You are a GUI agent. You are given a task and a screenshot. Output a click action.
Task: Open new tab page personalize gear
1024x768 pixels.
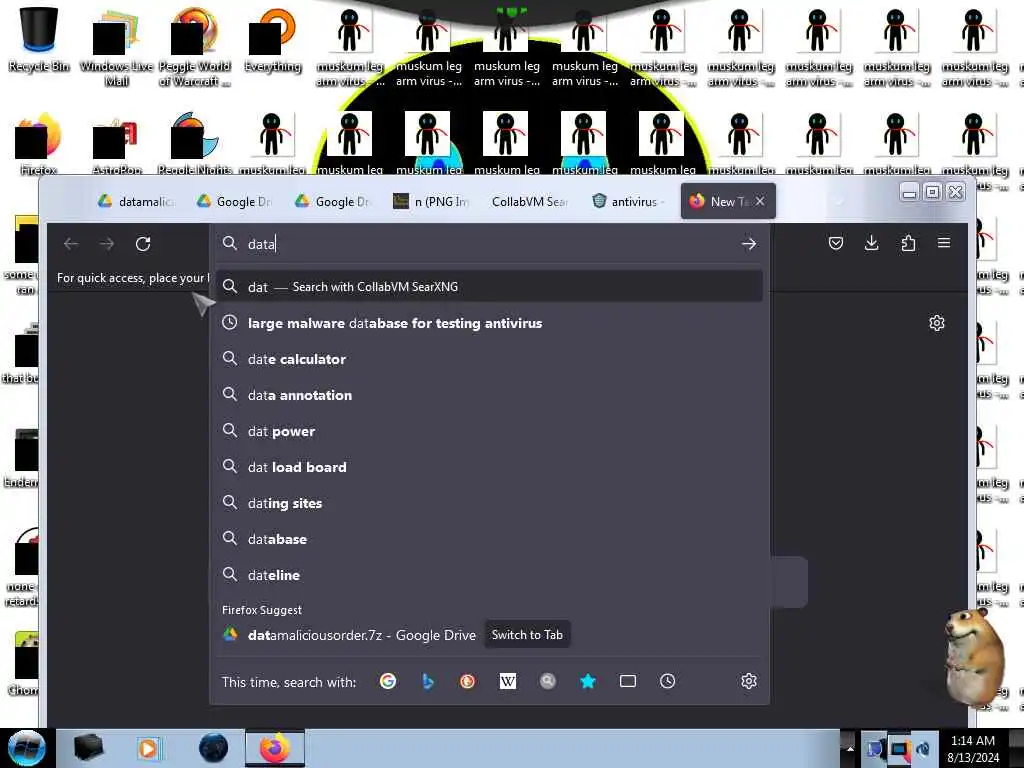click(x=936, y=323)
